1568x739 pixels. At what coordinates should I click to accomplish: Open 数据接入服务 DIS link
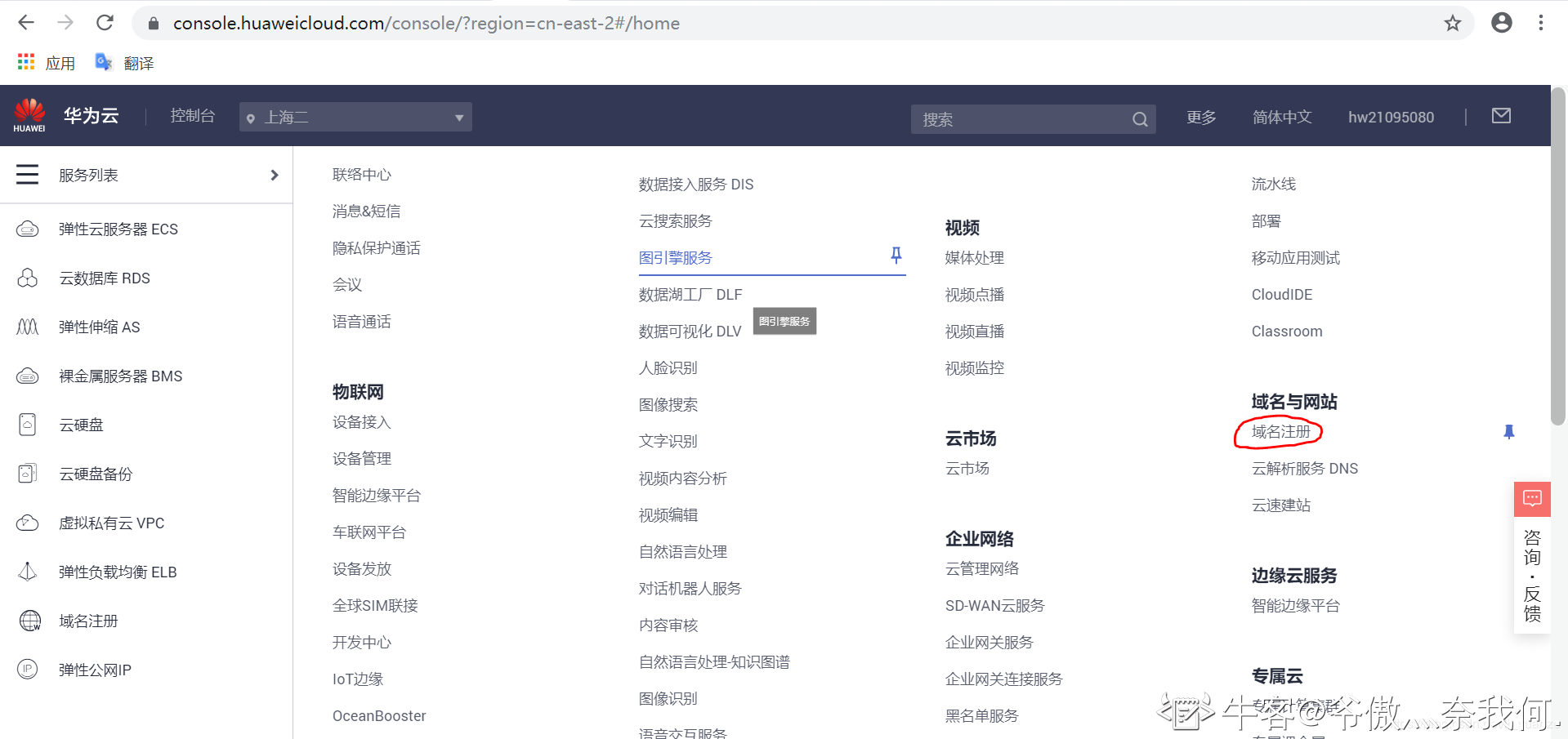tap(696, 185)
